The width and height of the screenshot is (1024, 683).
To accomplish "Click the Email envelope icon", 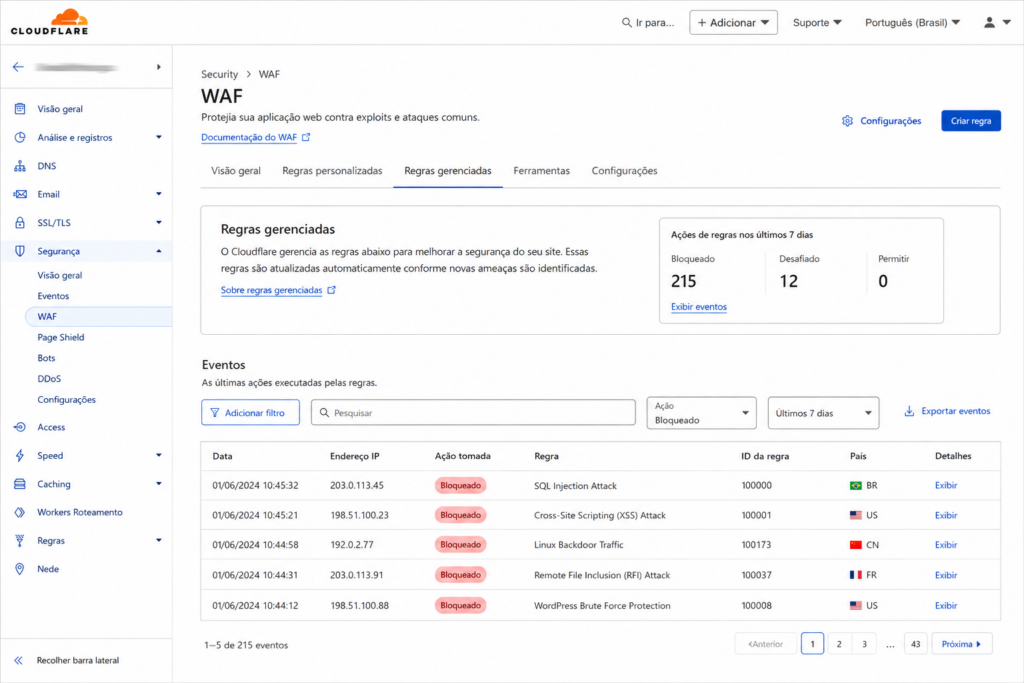I will coord(20,194).
